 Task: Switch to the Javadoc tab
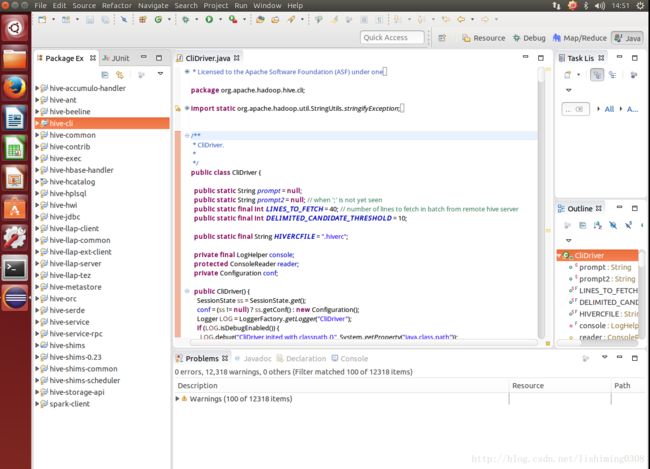tap(253, 359)
